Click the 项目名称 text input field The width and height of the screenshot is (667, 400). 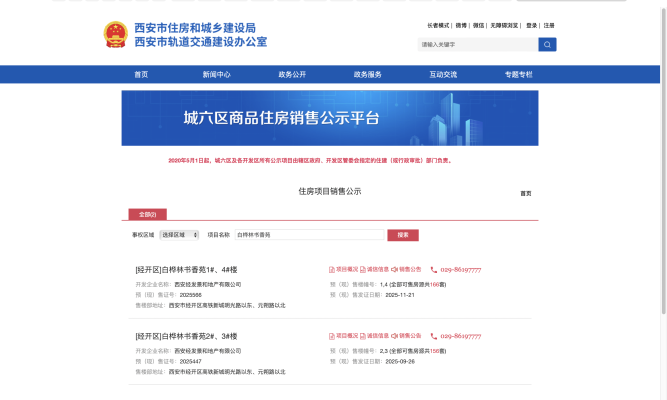[x=310, y=235]
